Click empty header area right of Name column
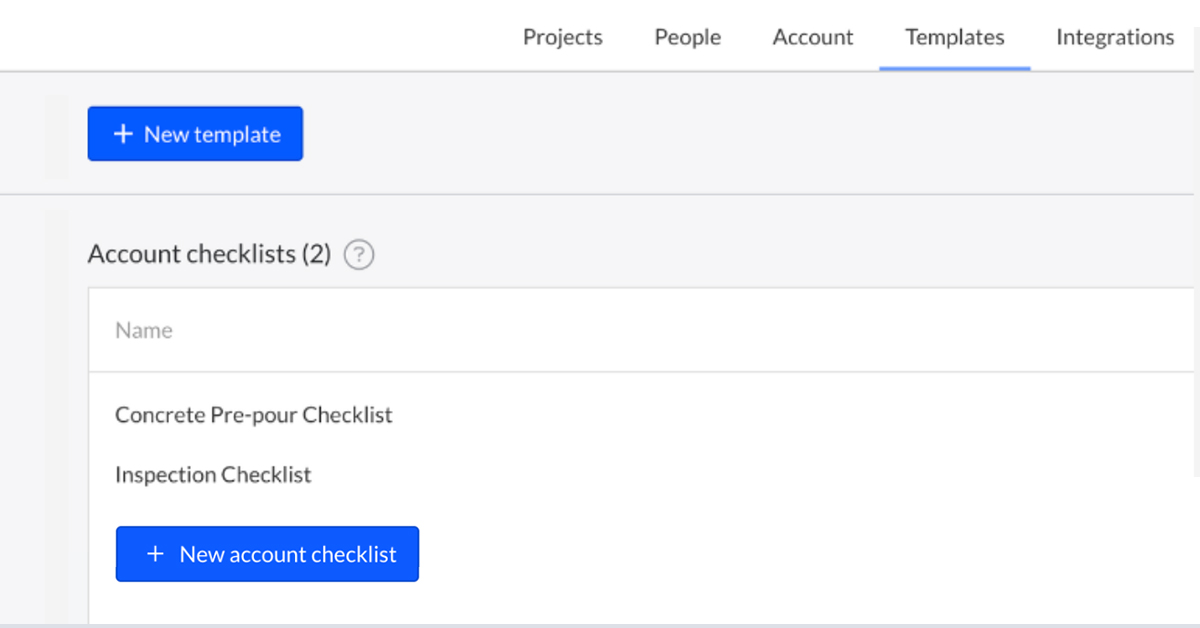 [x=700, y=330]
